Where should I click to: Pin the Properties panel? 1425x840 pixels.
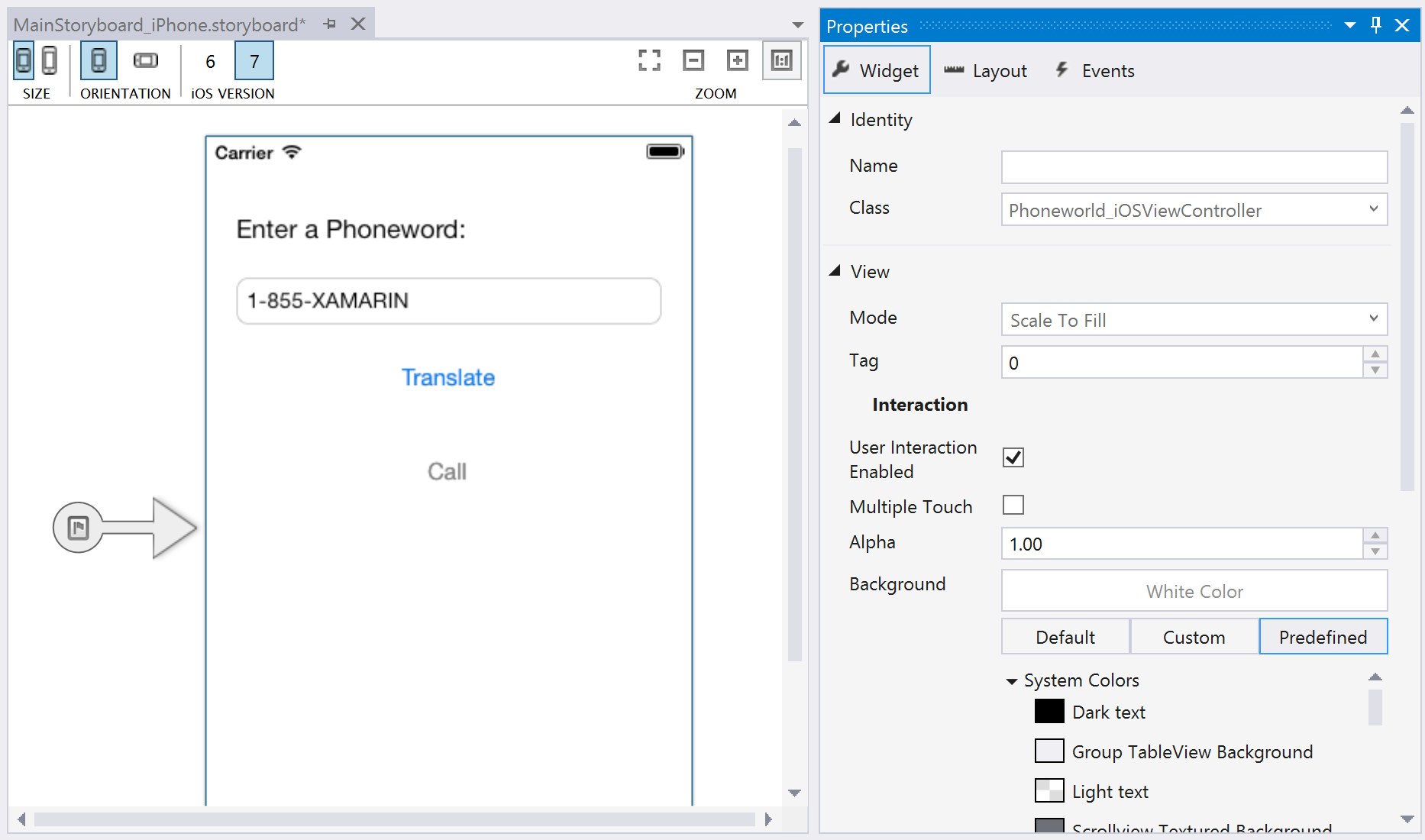(x=1375, y=25)
